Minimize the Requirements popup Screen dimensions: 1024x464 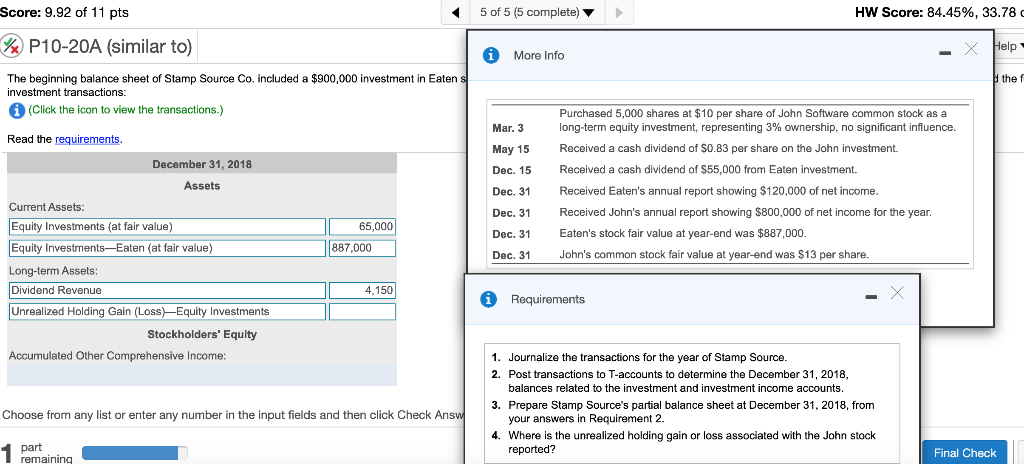click(x=871, y=298)
